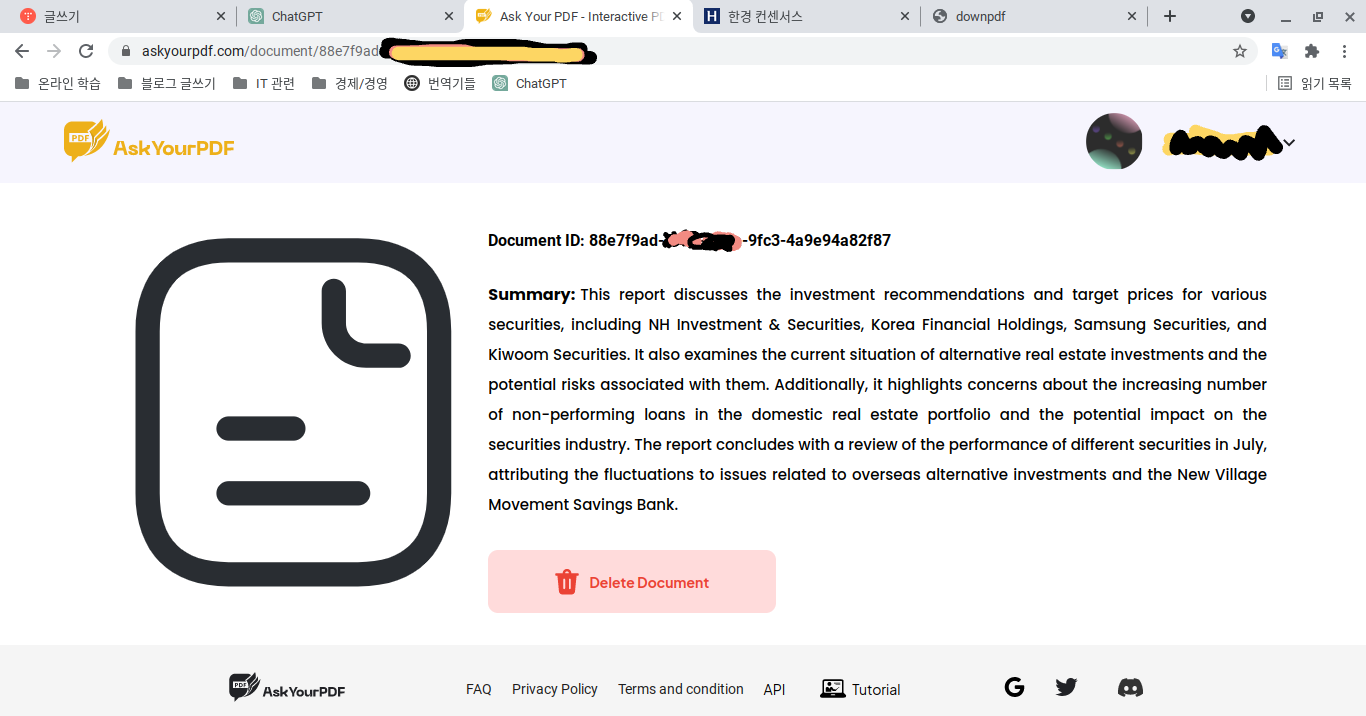The width and height of the screenshot is (1366, 716).
Task: Click the footer AskYourPDF logo
Action: [x=287, y=688]
